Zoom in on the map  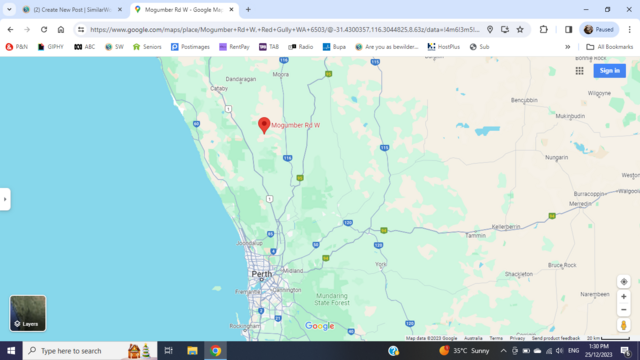(x=623, y=297)
